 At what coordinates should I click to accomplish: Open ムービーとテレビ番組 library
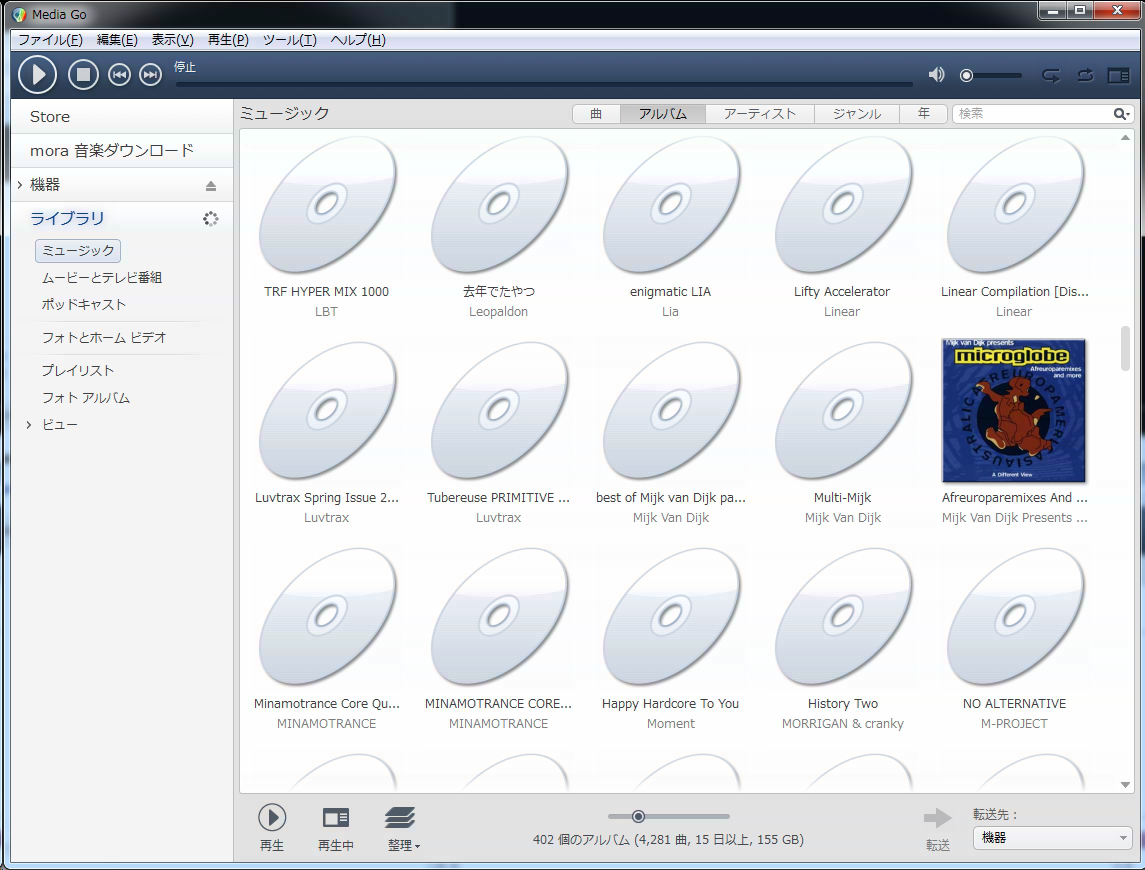[102, 278]
